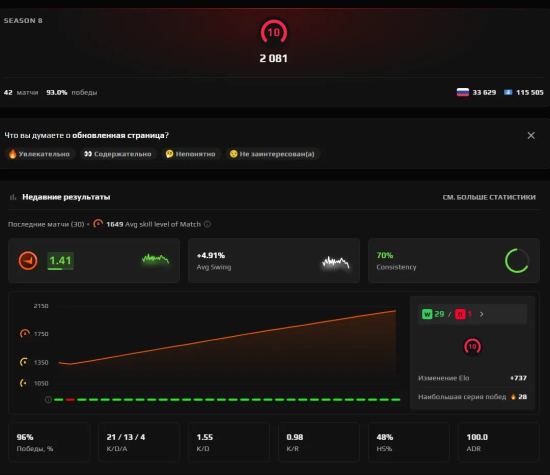Open the +4.91% Avg Swing card

click(x=274, y=261)
